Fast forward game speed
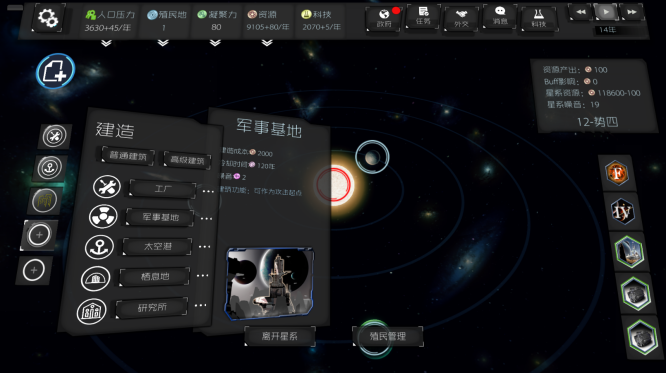Viewport: 667px width, 373px height. pos(632,12)
